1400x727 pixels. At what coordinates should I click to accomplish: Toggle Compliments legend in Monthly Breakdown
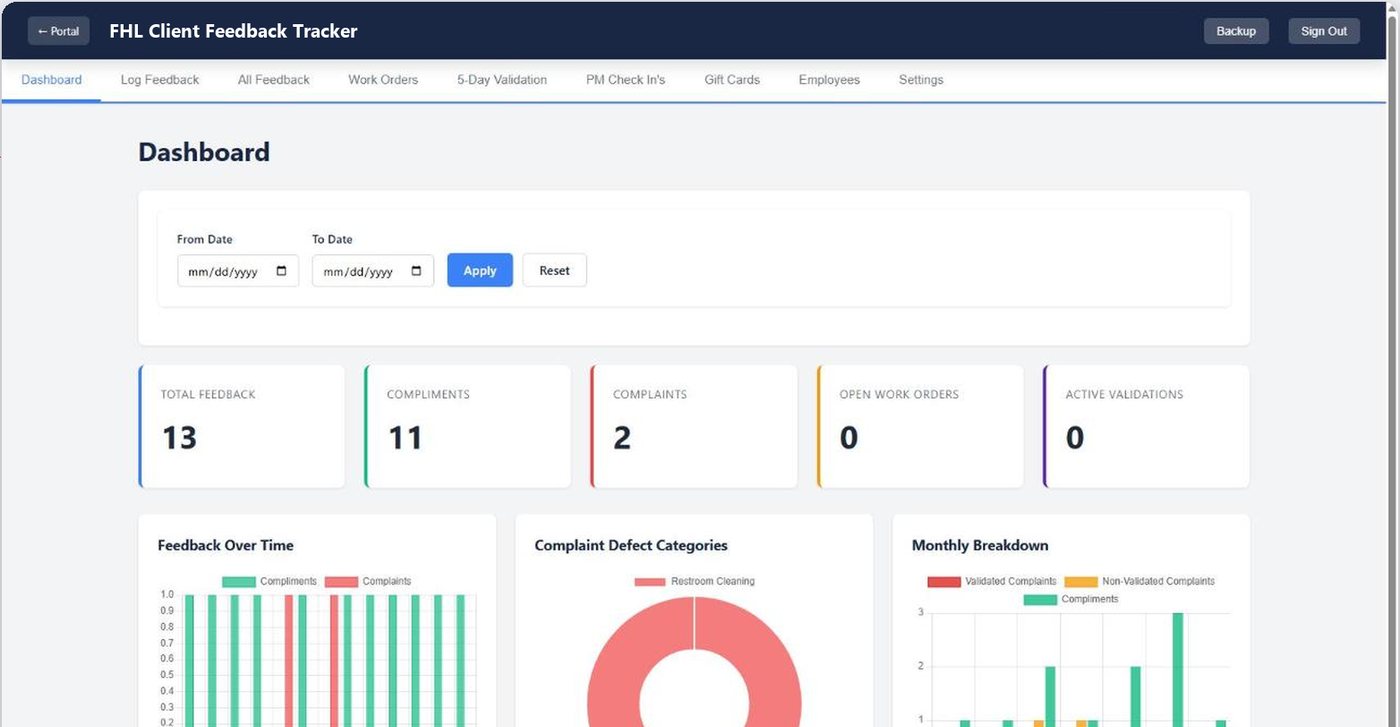(x=1071, y=599)
